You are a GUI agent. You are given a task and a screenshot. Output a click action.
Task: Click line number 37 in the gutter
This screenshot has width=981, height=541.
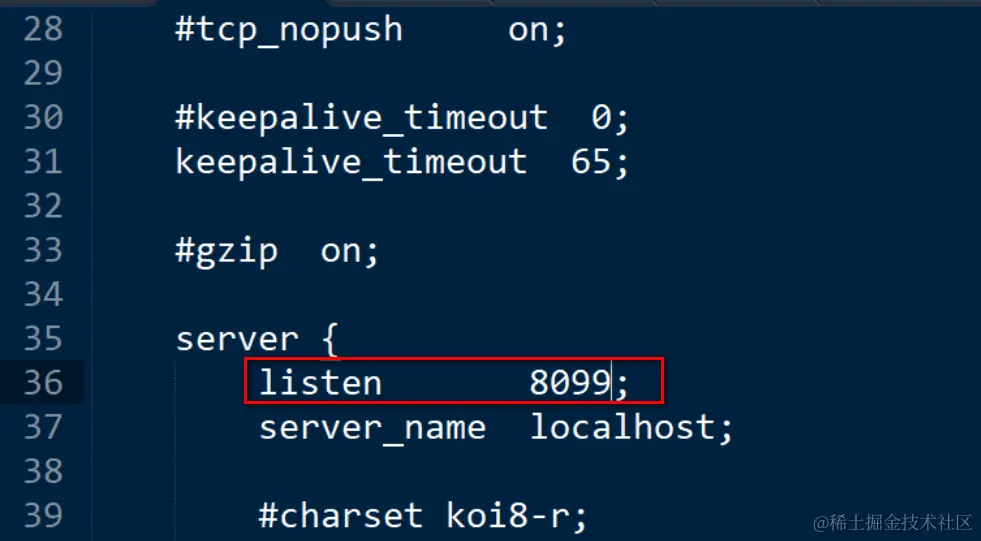43,427
